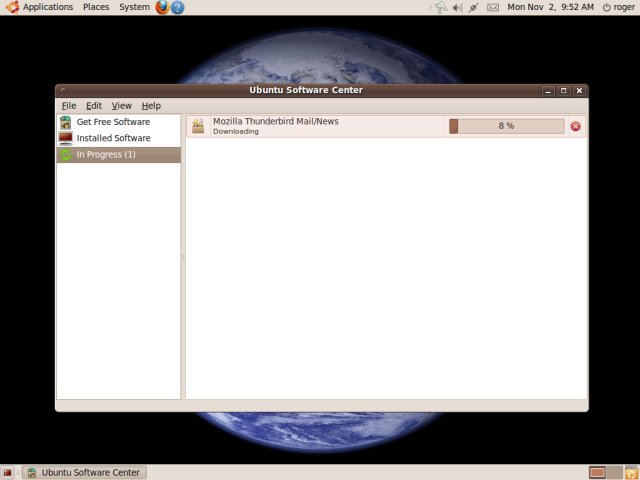Click the Get Free Software icon
This screenshot has width=640, height=480.
pos(65,122)
